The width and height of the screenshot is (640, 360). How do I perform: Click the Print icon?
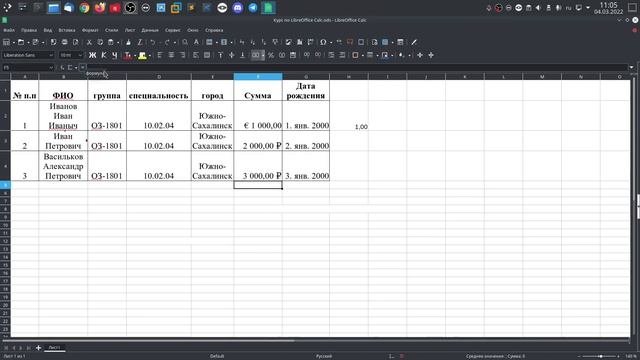pos(64,42)
